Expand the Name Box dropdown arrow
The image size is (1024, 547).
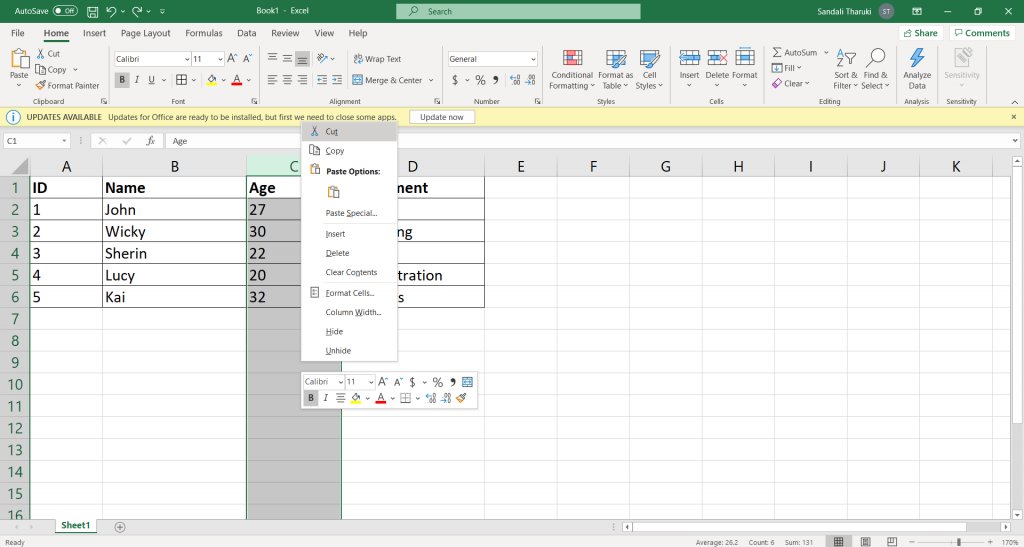click(64, 141)
